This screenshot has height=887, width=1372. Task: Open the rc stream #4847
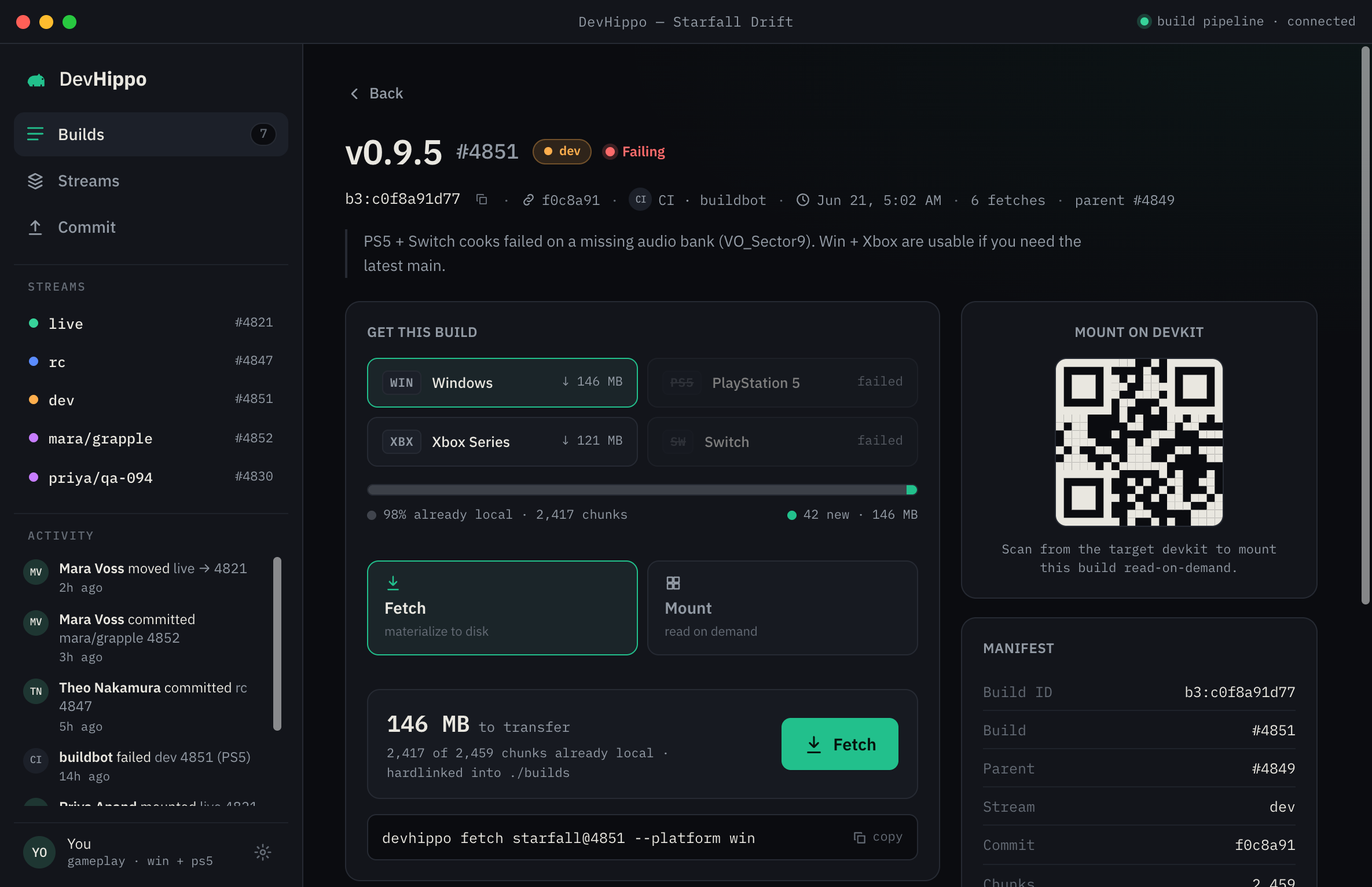point(151,361)
